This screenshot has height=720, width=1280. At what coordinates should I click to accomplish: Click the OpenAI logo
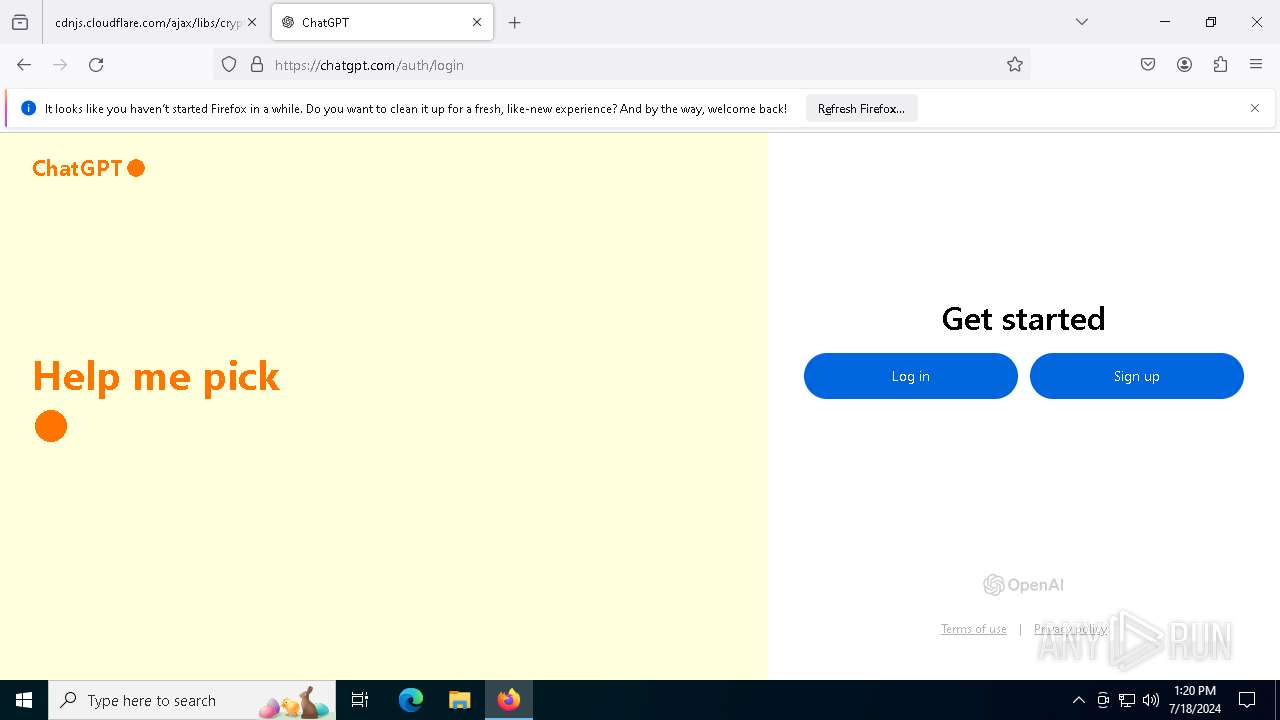tap(1023, 585)
